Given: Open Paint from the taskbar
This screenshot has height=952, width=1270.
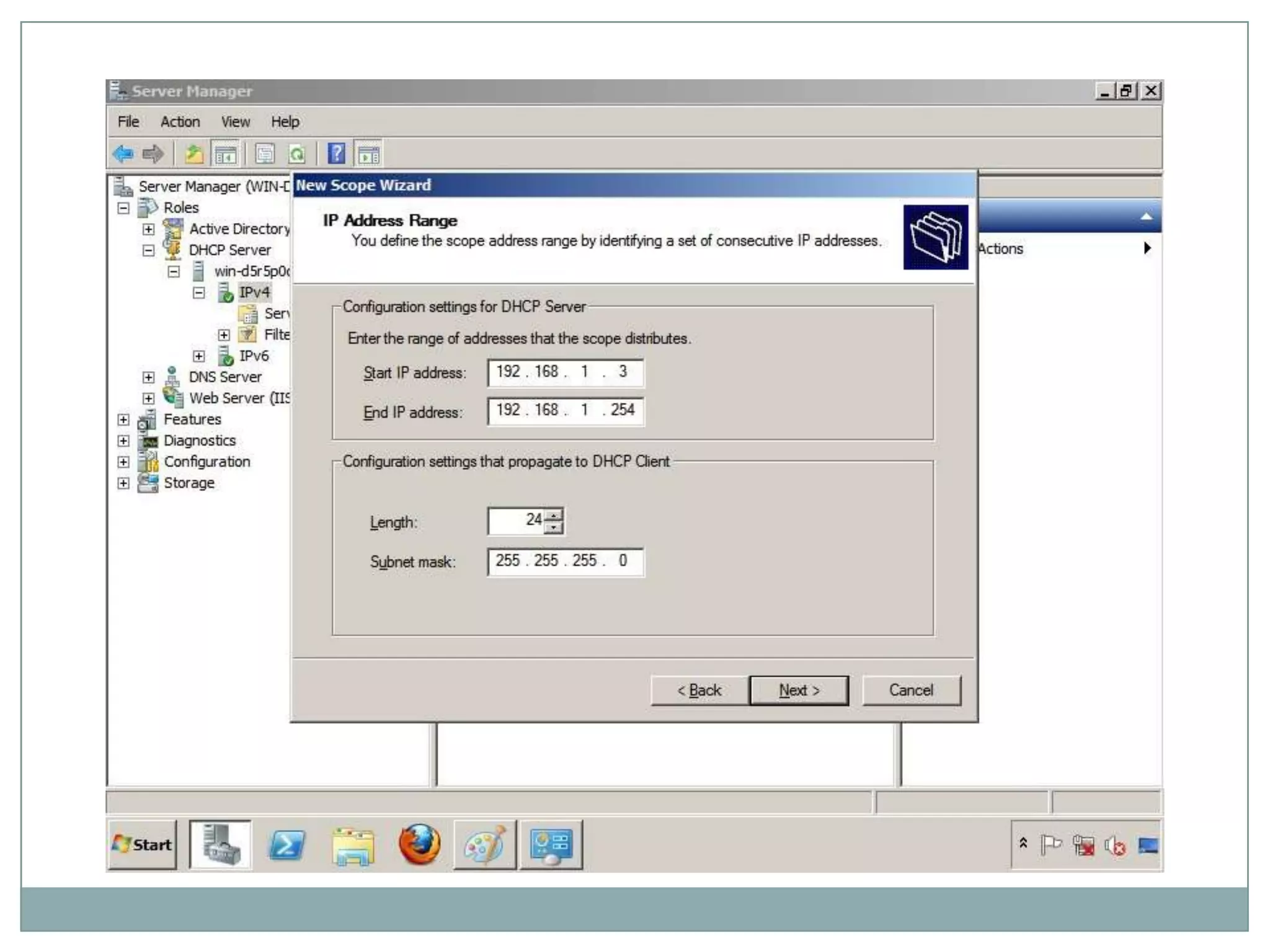Looking at the screenshot, I should pos(485,845).
